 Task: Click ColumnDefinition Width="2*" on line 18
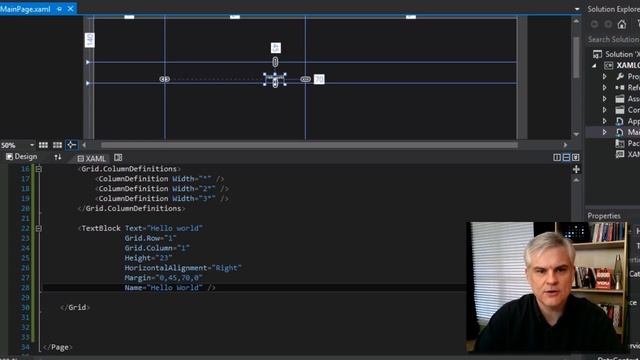pyautogui.click(x=162, y=189)
